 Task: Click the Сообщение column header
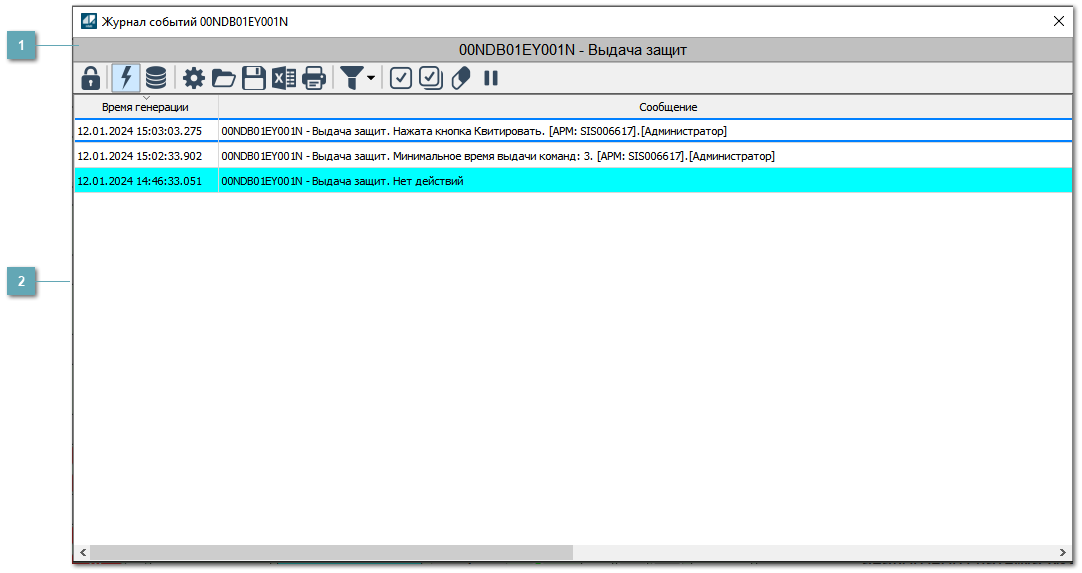[668, 107]
